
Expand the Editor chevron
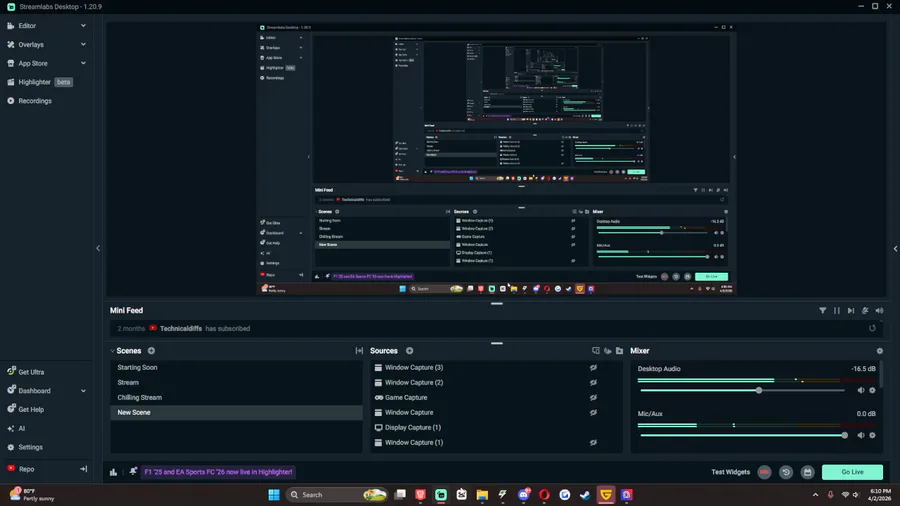[x=83, y=26]
